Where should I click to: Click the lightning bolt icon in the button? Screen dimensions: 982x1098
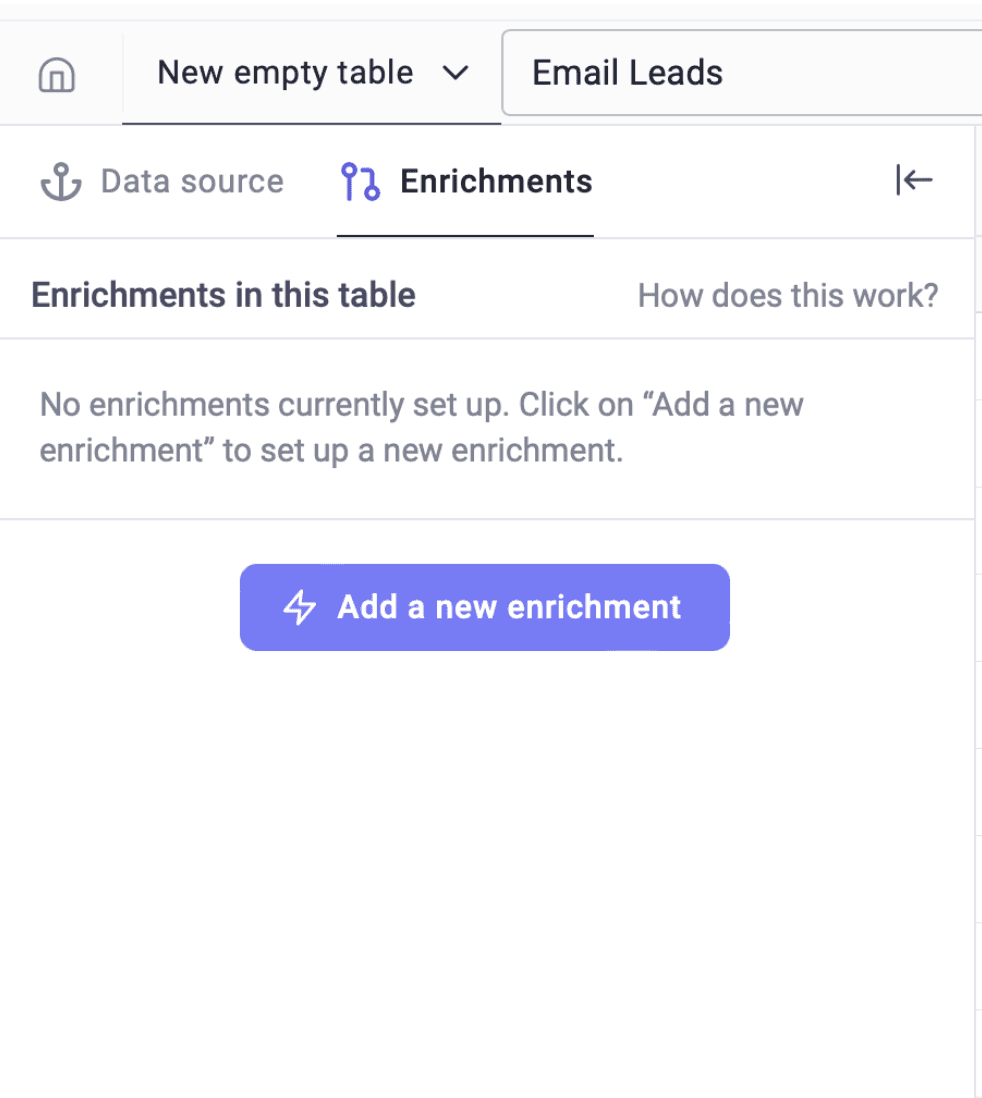point(300,607)
